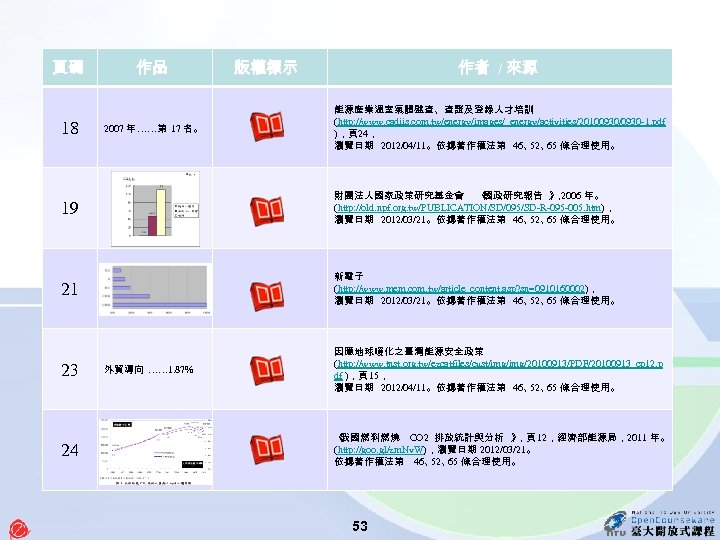Click the red book icon in row 19
Screen dimensions: 720x540
(x=267, y=211)
